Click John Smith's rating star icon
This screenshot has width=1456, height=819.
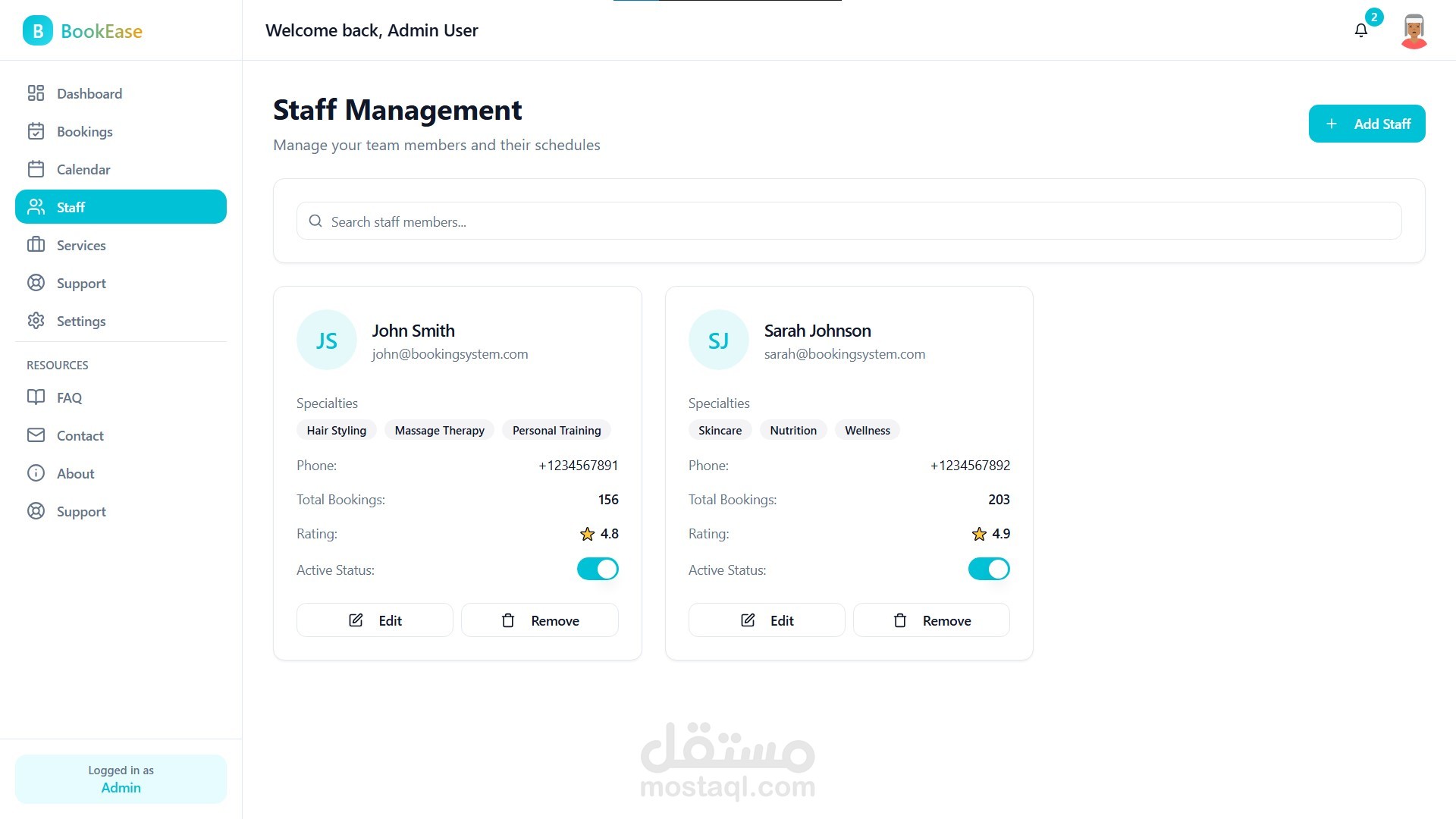pyautogui.click(x=587, y=534)
